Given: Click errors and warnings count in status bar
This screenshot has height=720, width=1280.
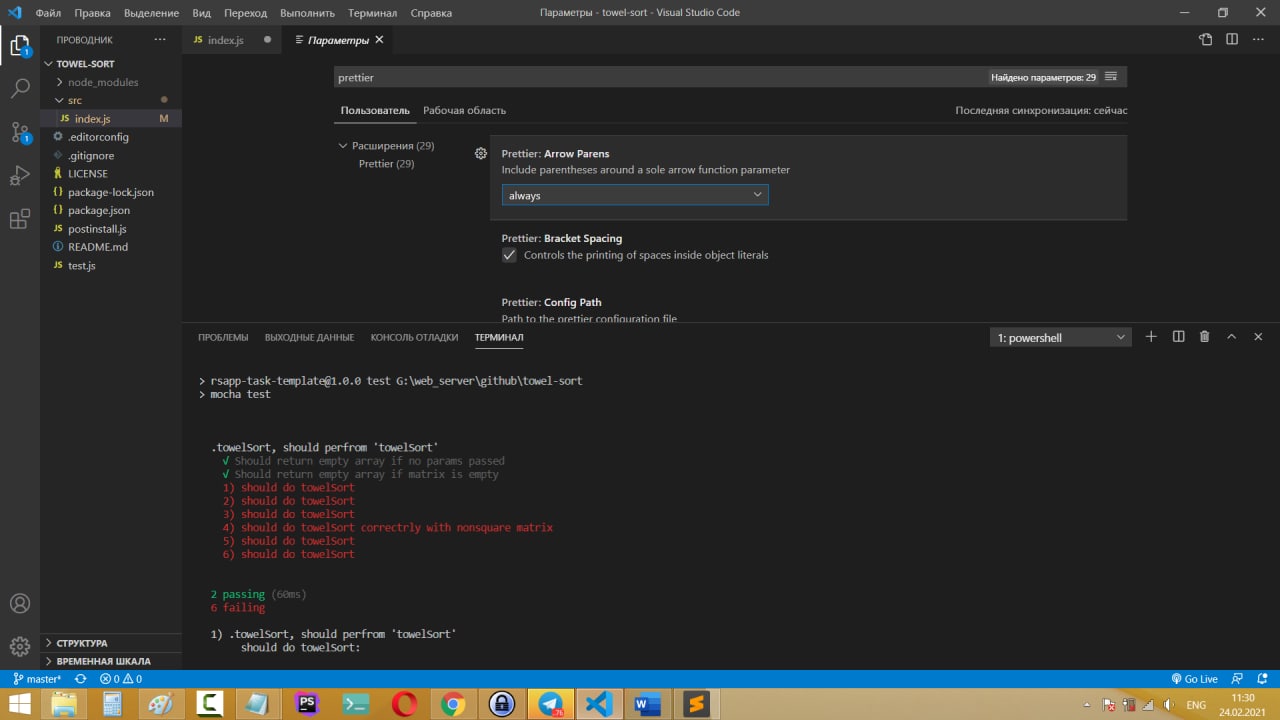Looking at the screenshot, I should click(x=120, y=679).
